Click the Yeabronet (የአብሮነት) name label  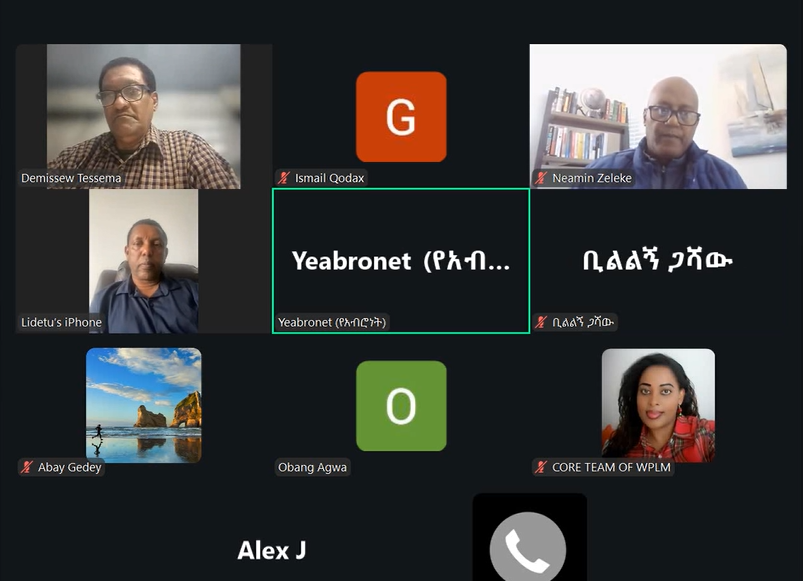pyautogui.click(x=332, y=322)
